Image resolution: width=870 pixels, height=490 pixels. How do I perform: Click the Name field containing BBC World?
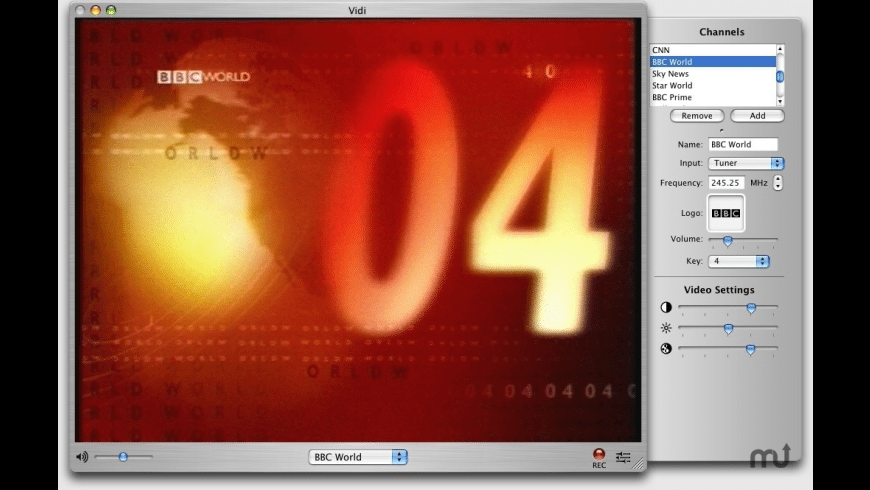tap(743, 144)
